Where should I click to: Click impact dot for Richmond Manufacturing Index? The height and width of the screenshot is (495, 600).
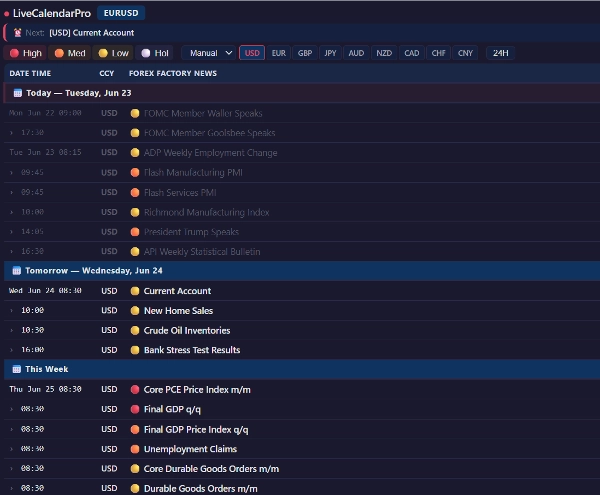135,212
